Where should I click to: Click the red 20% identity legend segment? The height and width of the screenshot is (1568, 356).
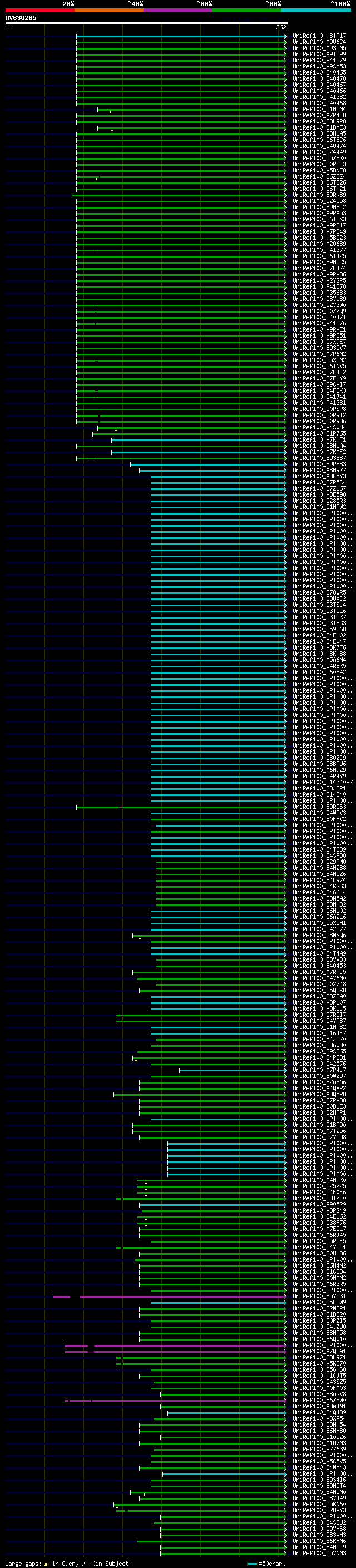point(39,10)
